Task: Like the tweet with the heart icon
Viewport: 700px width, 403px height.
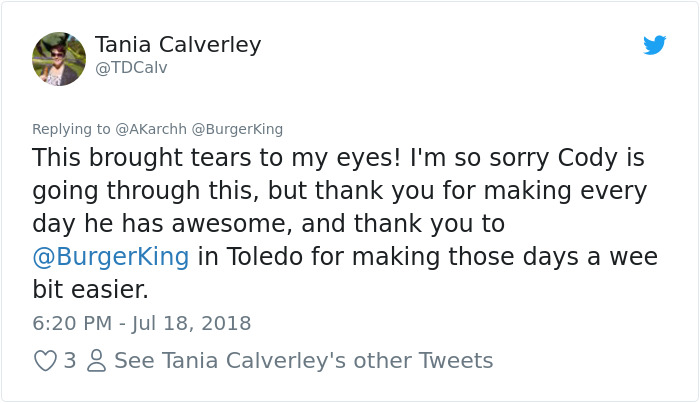Action: [45, 360]
